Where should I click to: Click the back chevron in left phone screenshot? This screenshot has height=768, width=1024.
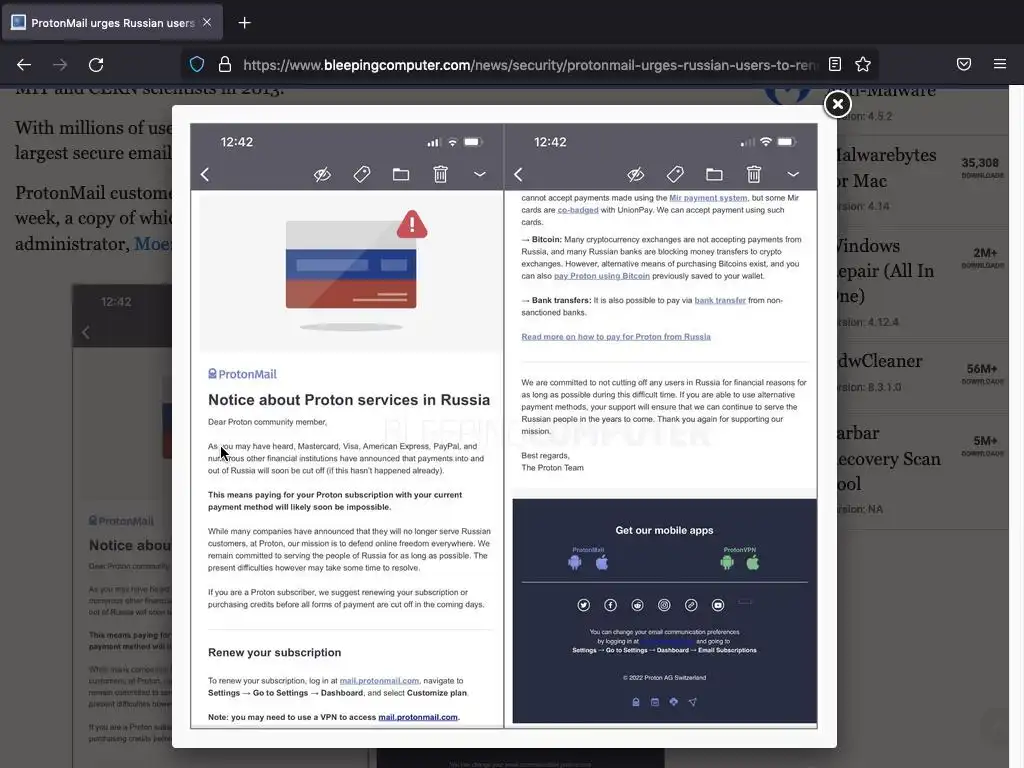(205, 174)
